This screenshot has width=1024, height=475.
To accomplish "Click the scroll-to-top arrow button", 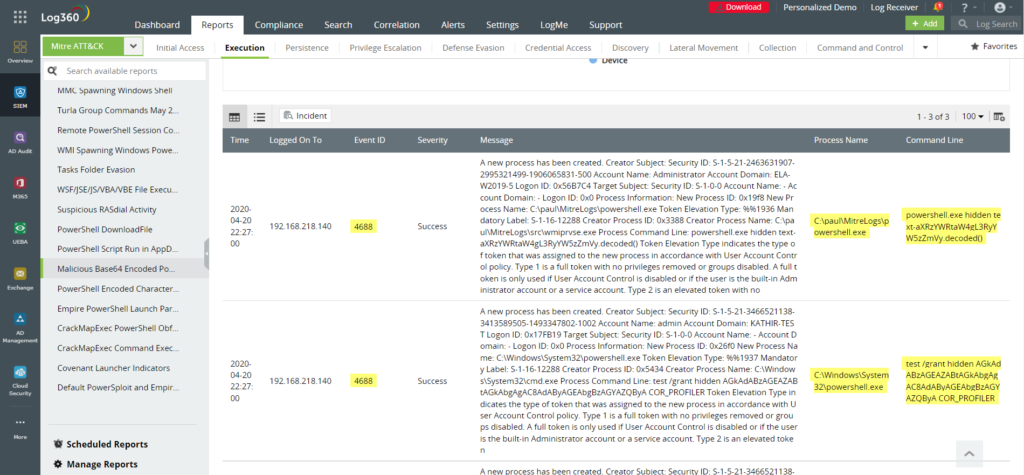I will [x=969, y=453].
